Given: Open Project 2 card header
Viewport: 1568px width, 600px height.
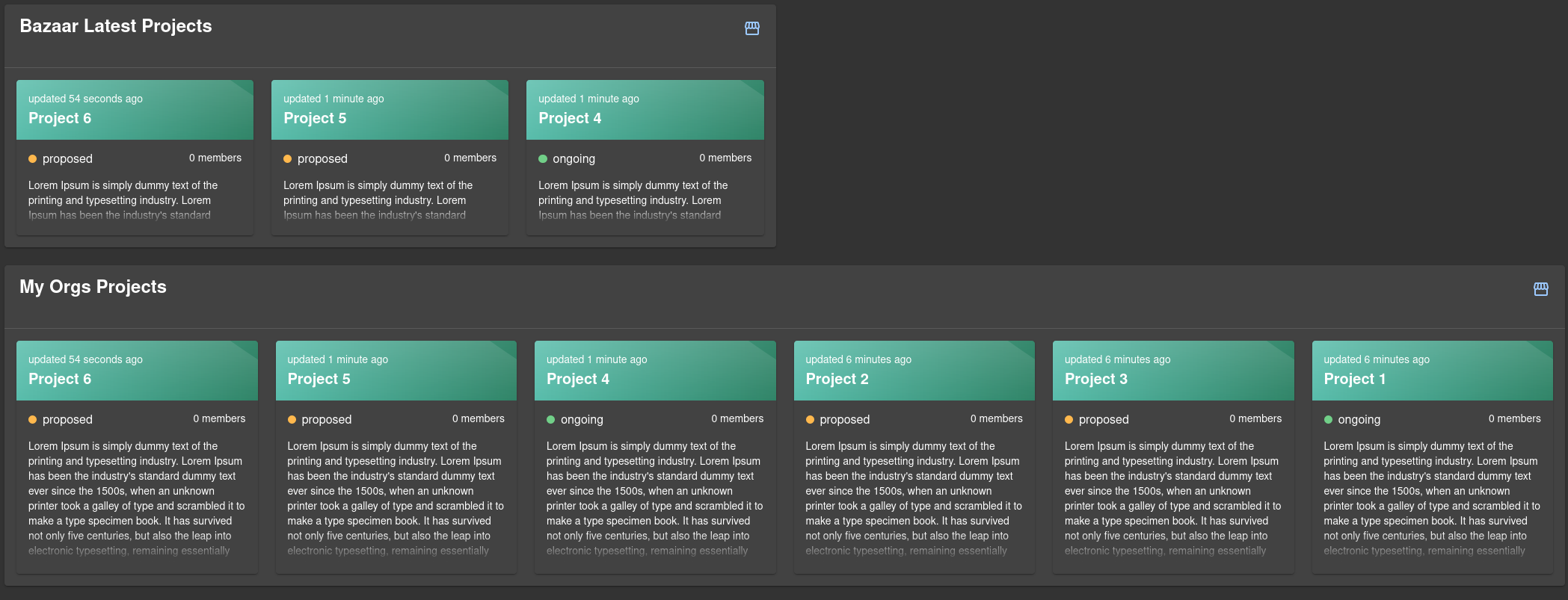Looking at the screenshot, I should coord(914,371).
